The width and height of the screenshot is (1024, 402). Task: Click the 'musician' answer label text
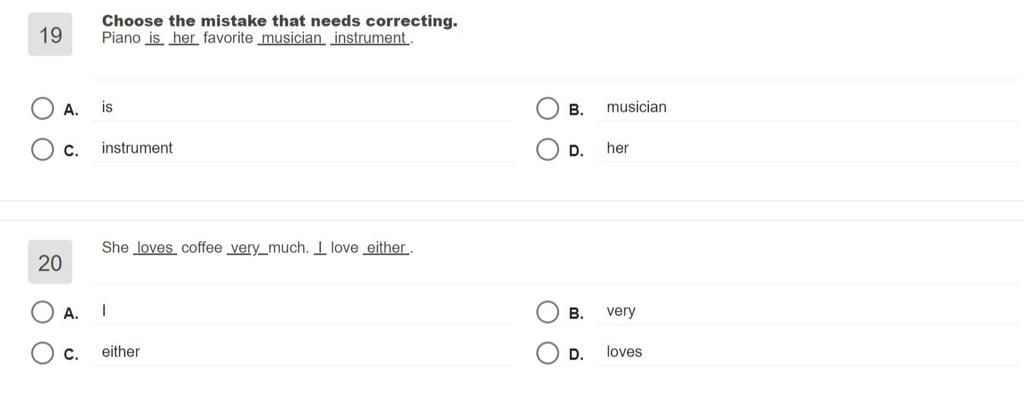636,107
